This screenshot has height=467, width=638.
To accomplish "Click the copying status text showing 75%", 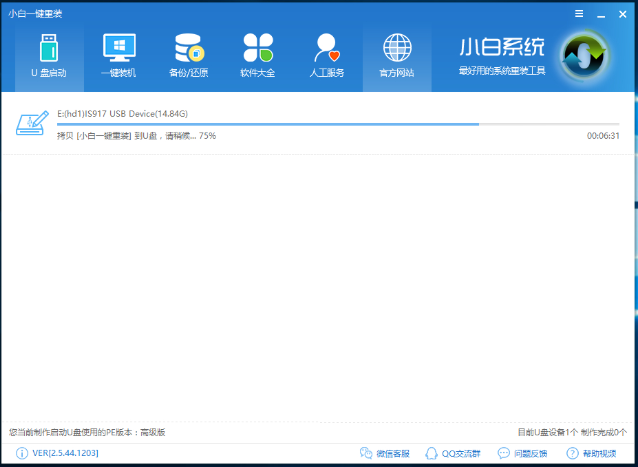I will (136, 136).
